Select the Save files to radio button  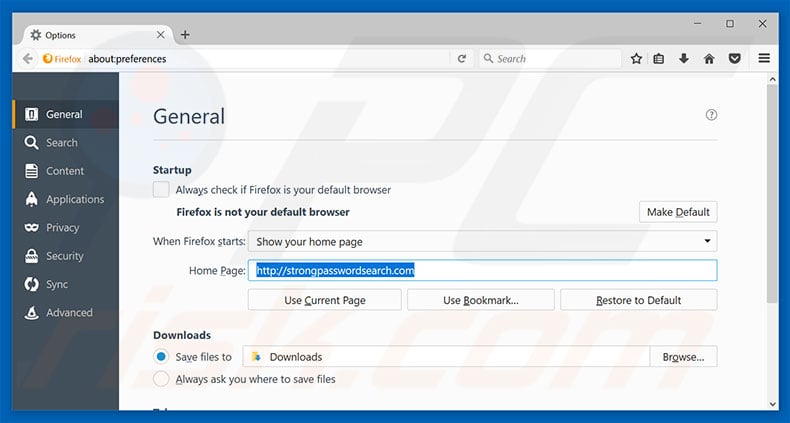pos(161,357)
